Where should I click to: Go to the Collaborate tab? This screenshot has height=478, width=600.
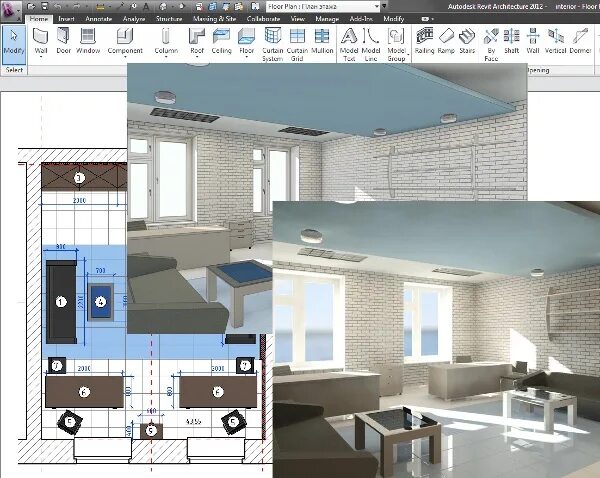(263, 19)
